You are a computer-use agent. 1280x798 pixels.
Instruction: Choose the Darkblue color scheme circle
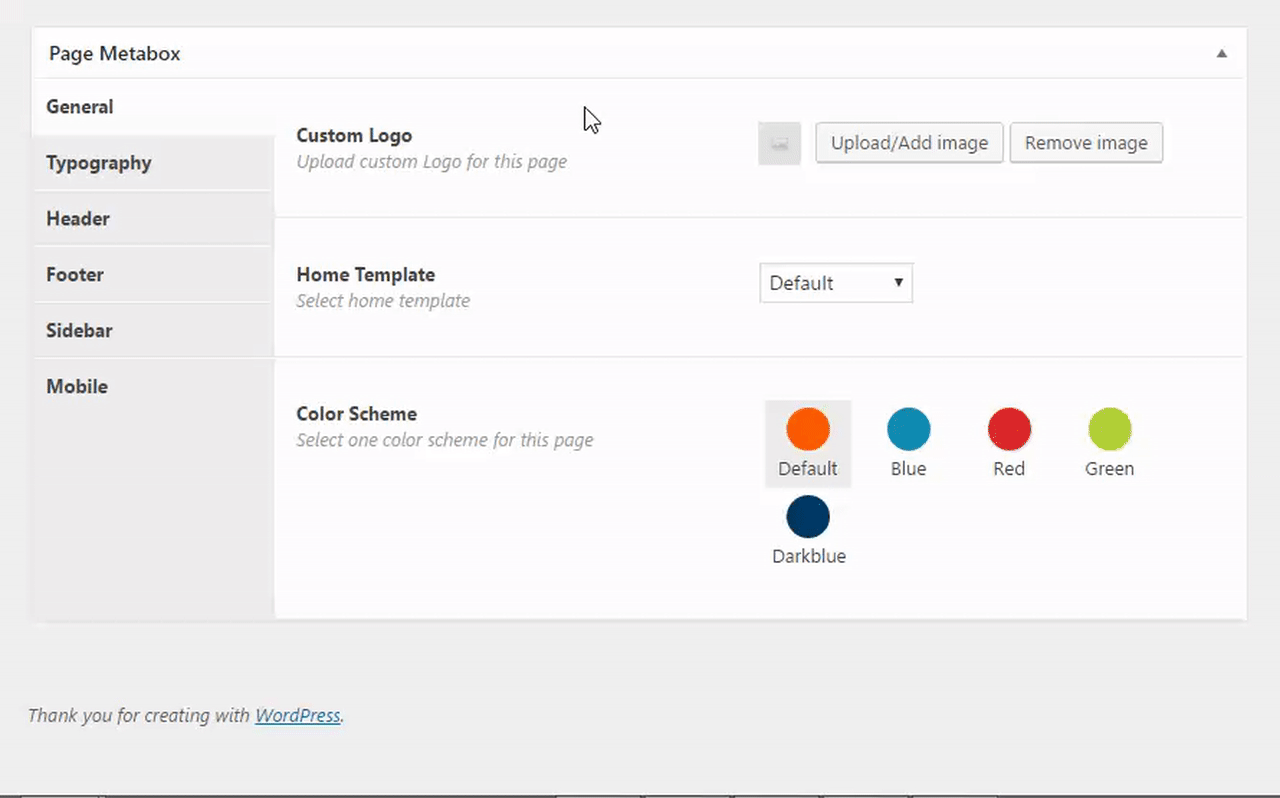808,517
